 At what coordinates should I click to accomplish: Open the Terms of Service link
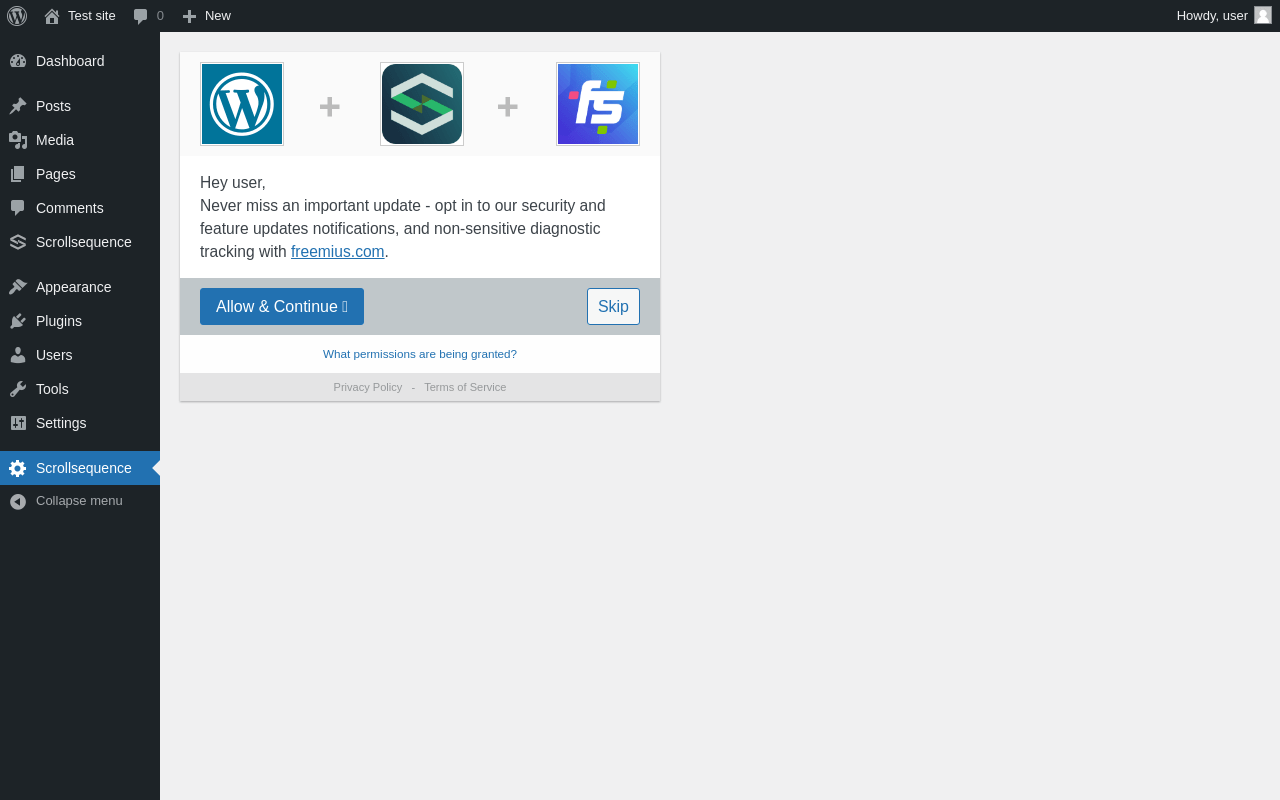point(465,387)
